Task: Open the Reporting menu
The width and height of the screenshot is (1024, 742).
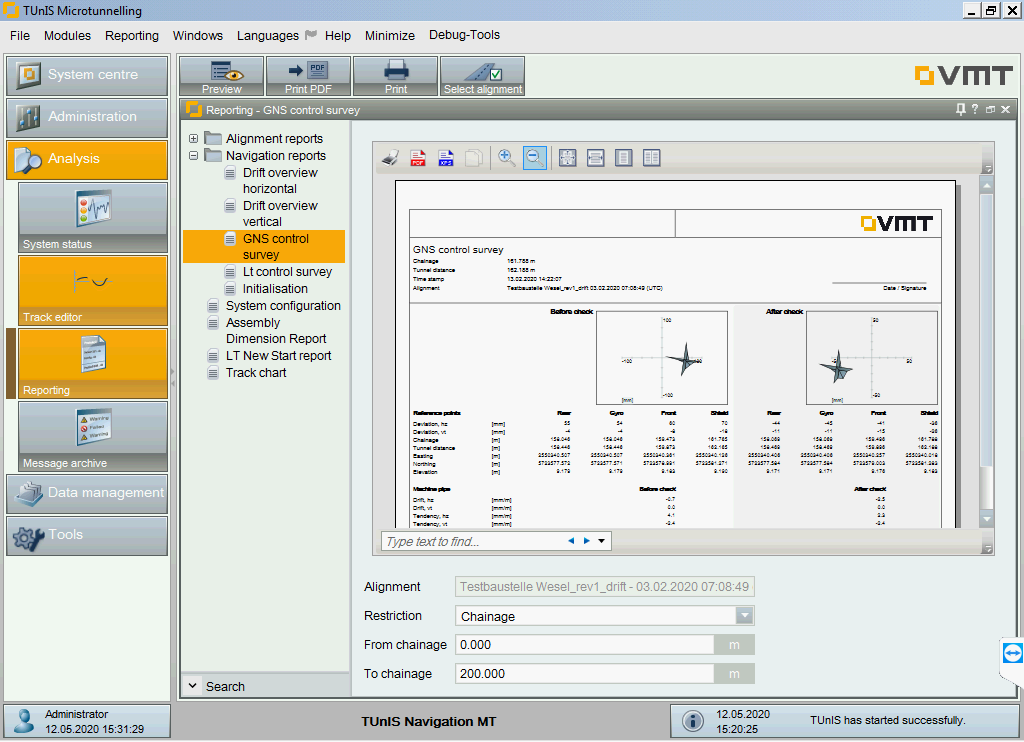Action: click(132, 35)
